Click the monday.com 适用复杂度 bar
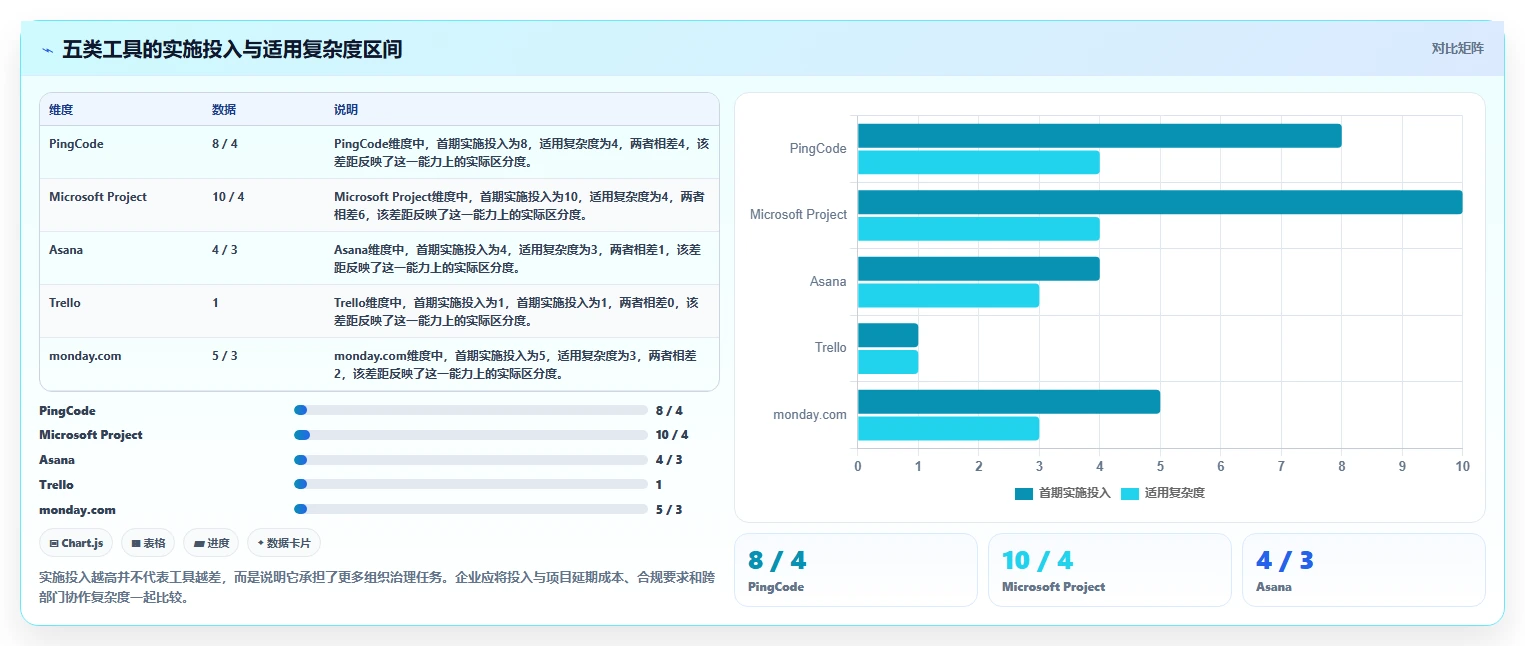 click(948, 428)
